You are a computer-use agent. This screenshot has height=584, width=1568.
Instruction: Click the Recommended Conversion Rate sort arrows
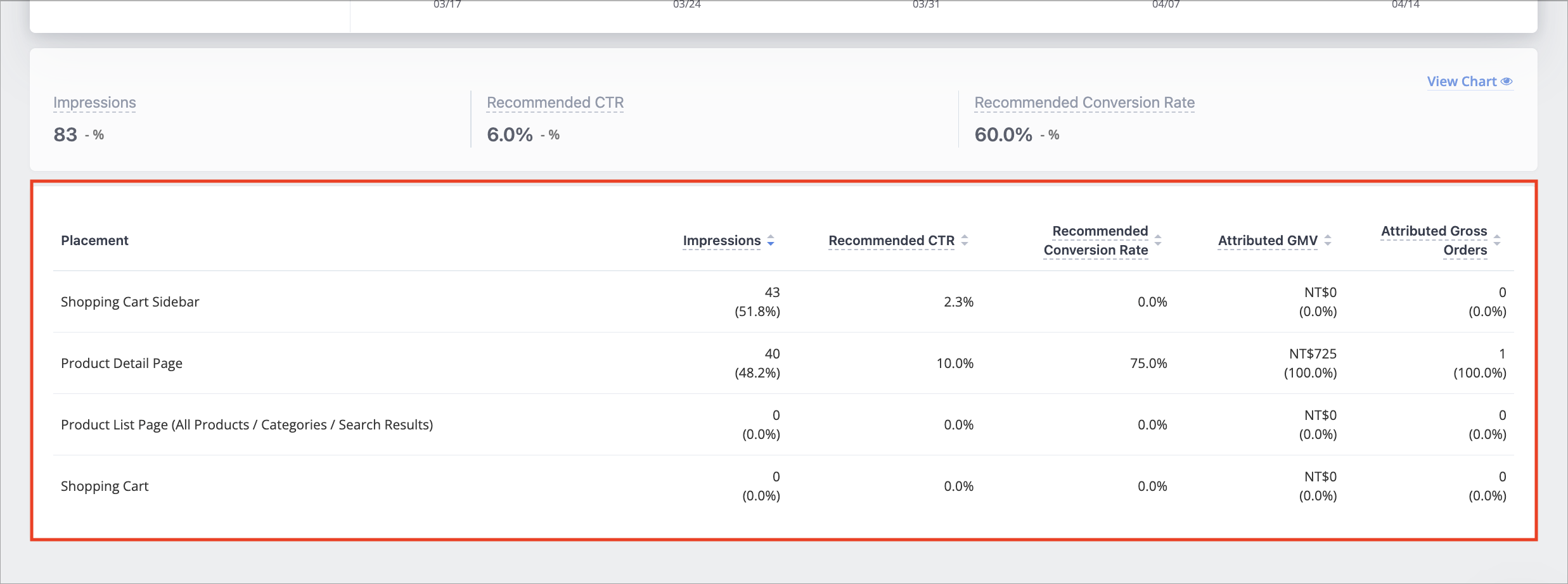click(1158, 241)
